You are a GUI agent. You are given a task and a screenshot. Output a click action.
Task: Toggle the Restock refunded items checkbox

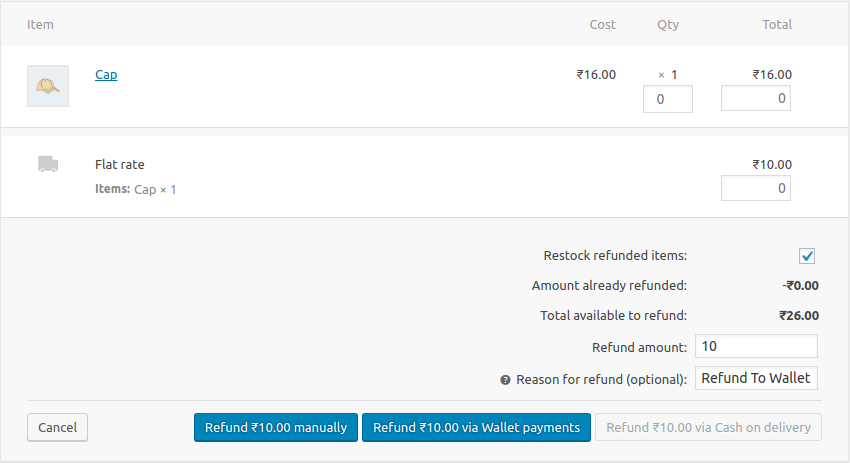(x=807, y=256)
